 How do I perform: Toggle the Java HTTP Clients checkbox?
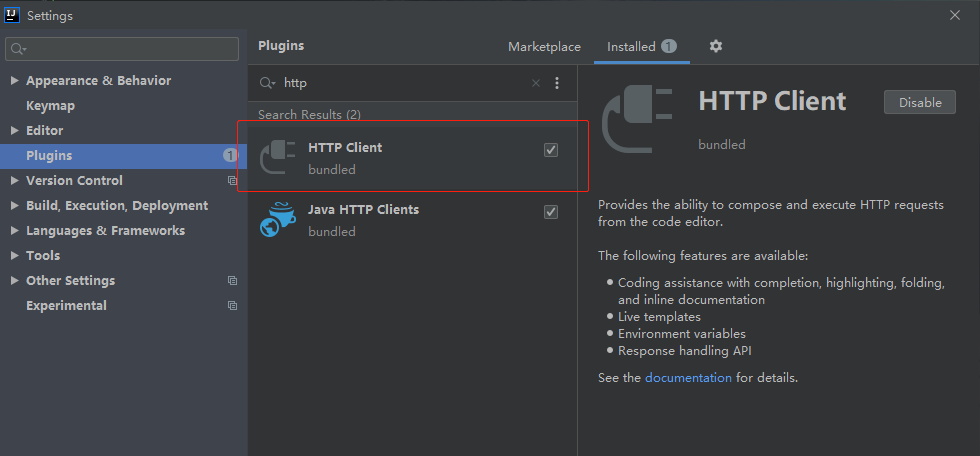(551, 212)
